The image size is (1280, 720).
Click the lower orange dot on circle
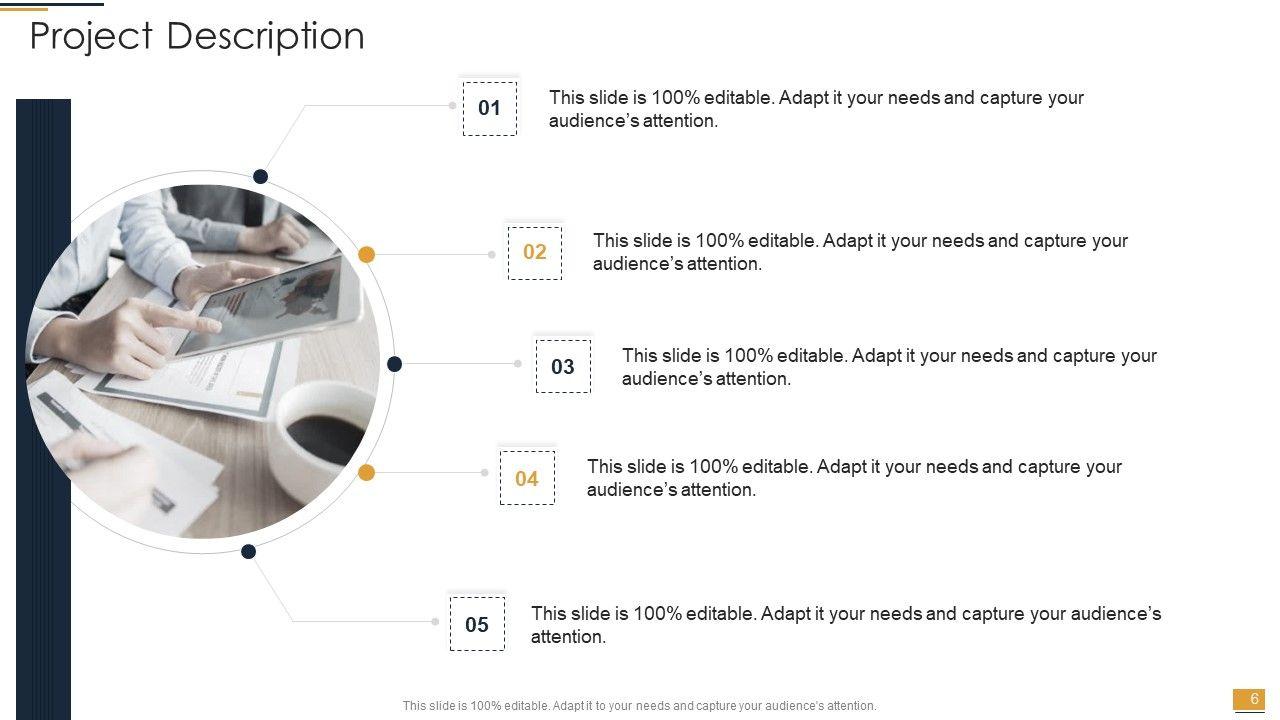367,473
